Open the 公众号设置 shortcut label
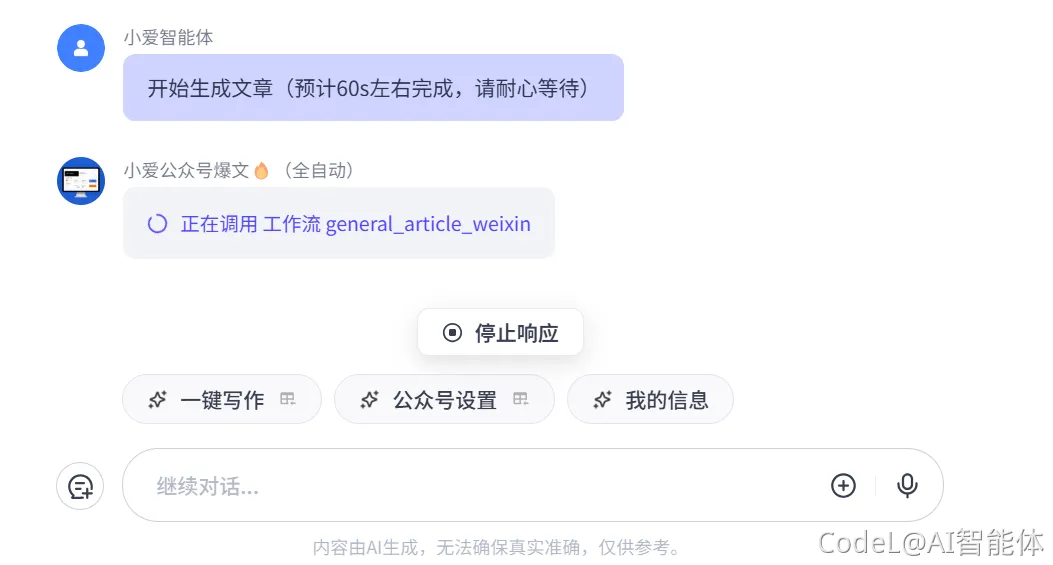Screen dimensions: 1053x565 [445, 400]
